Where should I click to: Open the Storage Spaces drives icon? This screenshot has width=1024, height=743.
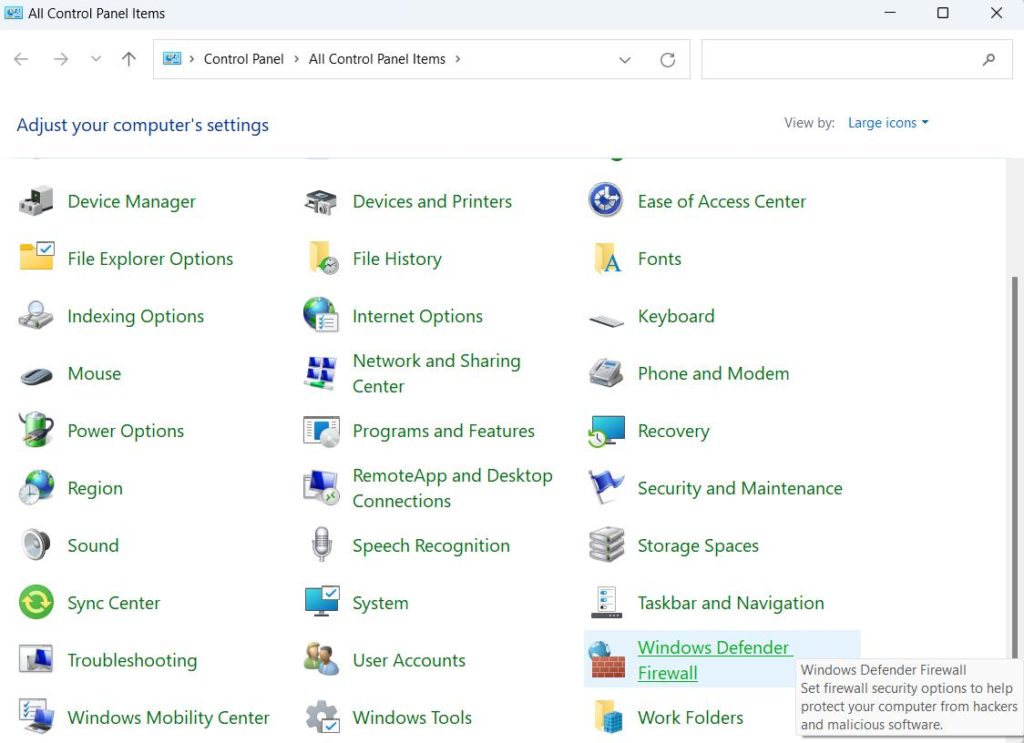(x=607, y=545)
